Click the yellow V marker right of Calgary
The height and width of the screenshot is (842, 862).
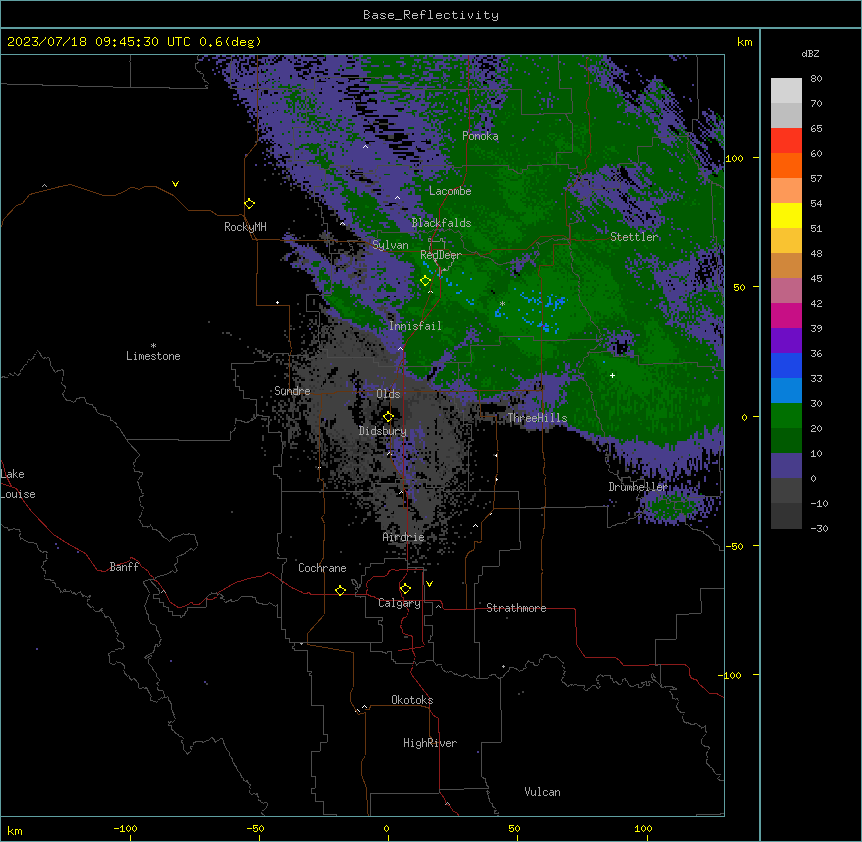click(429, 584)
